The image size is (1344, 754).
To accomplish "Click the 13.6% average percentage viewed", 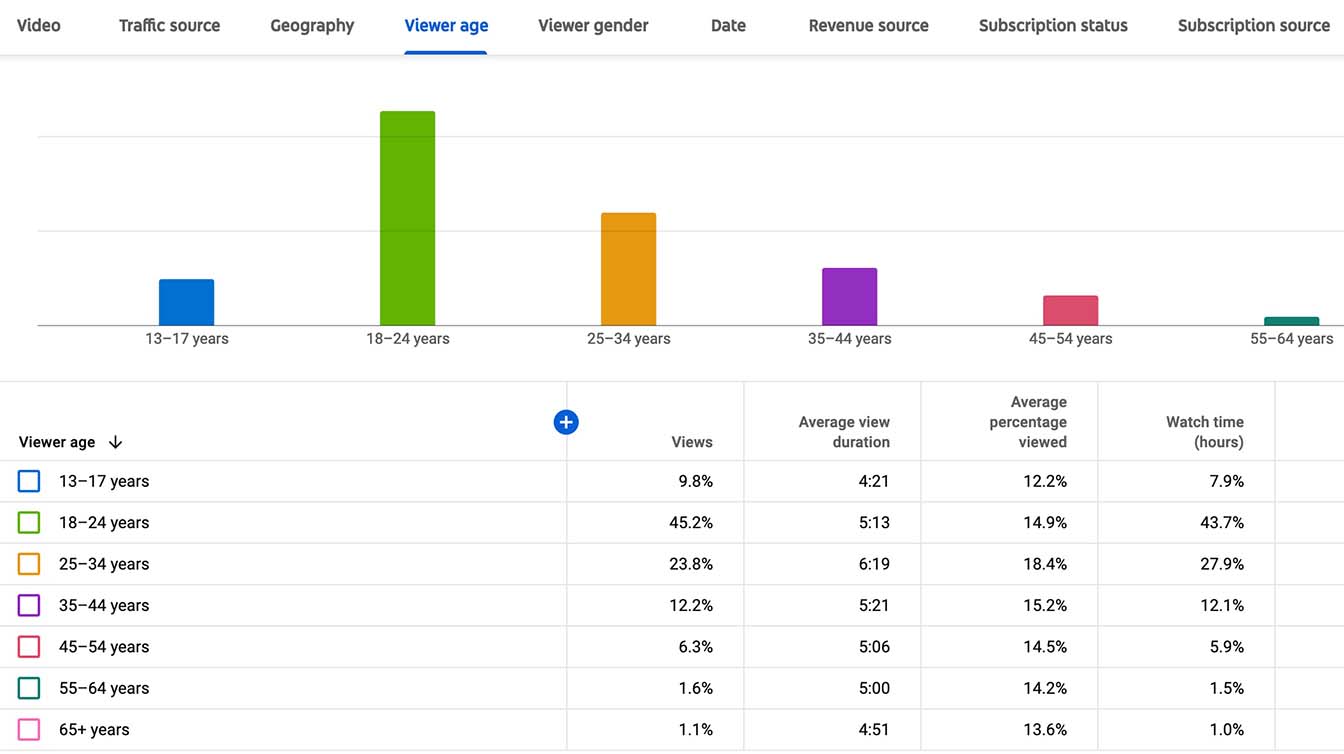I will [1045, 729].
